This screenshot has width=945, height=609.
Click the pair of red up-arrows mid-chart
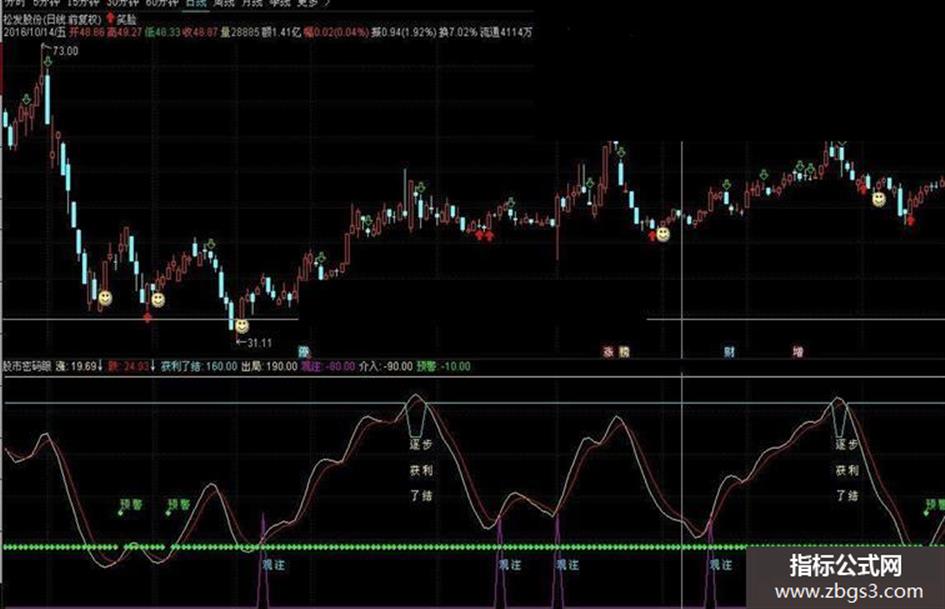point(485,235)
